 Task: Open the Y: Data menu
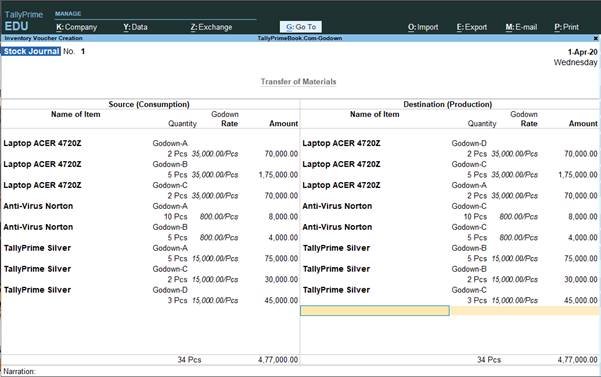[x=135, y=27]
